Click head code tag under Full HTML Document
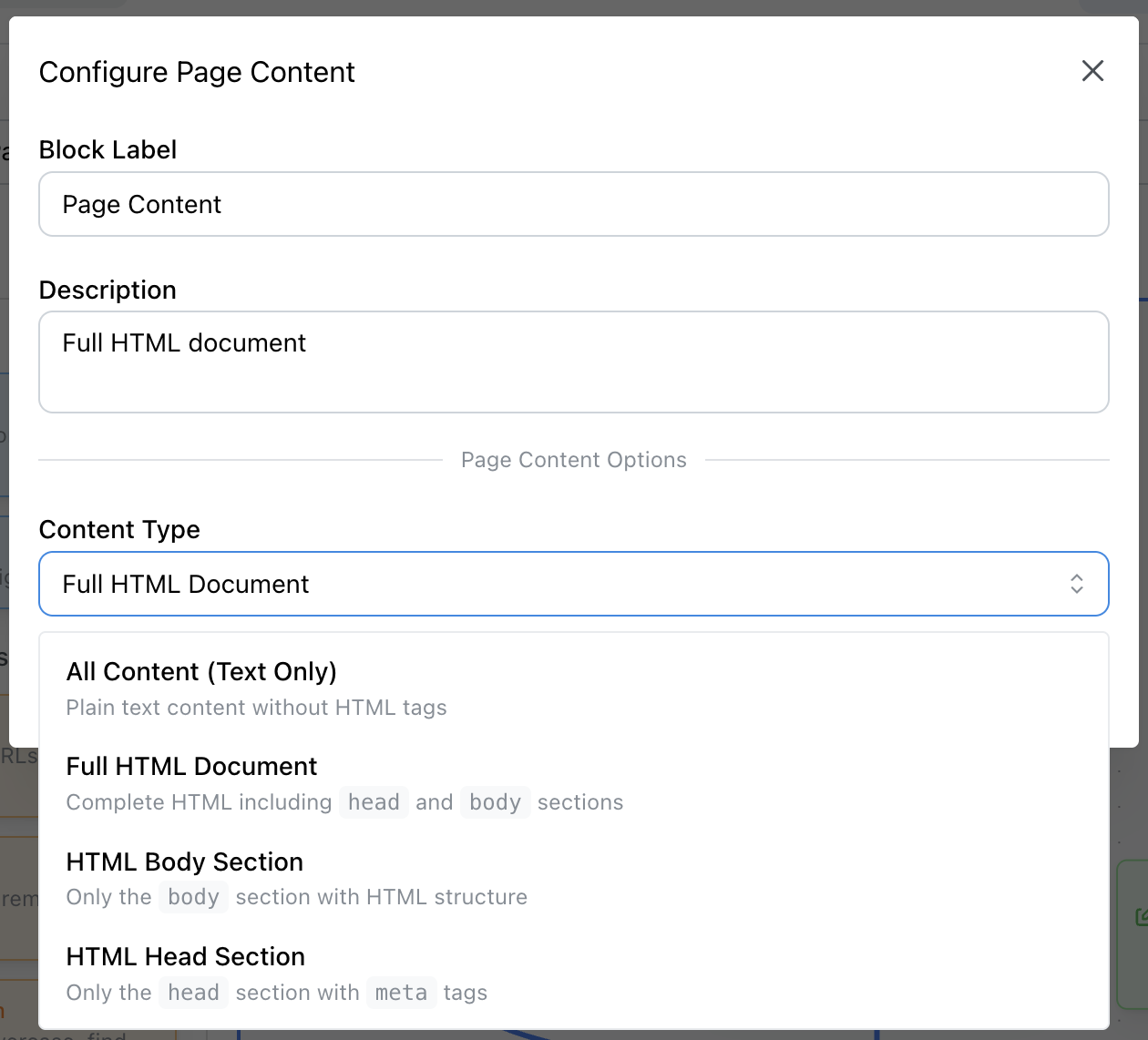Screen dimensions: 1148x1040 (374, 802)
